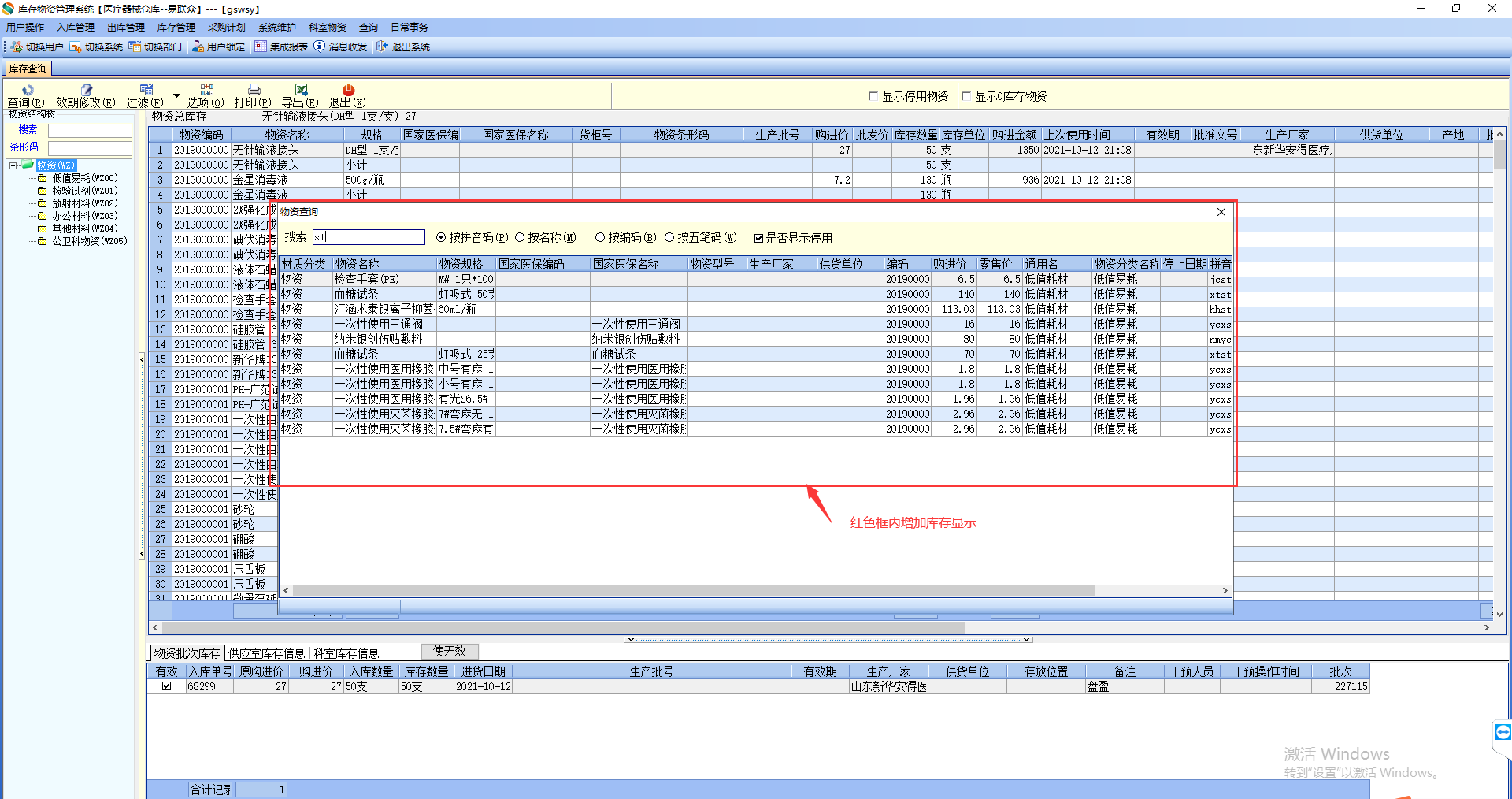
Task: Open the 效期修改 edit tool
Action: click(x=86, y=90)
